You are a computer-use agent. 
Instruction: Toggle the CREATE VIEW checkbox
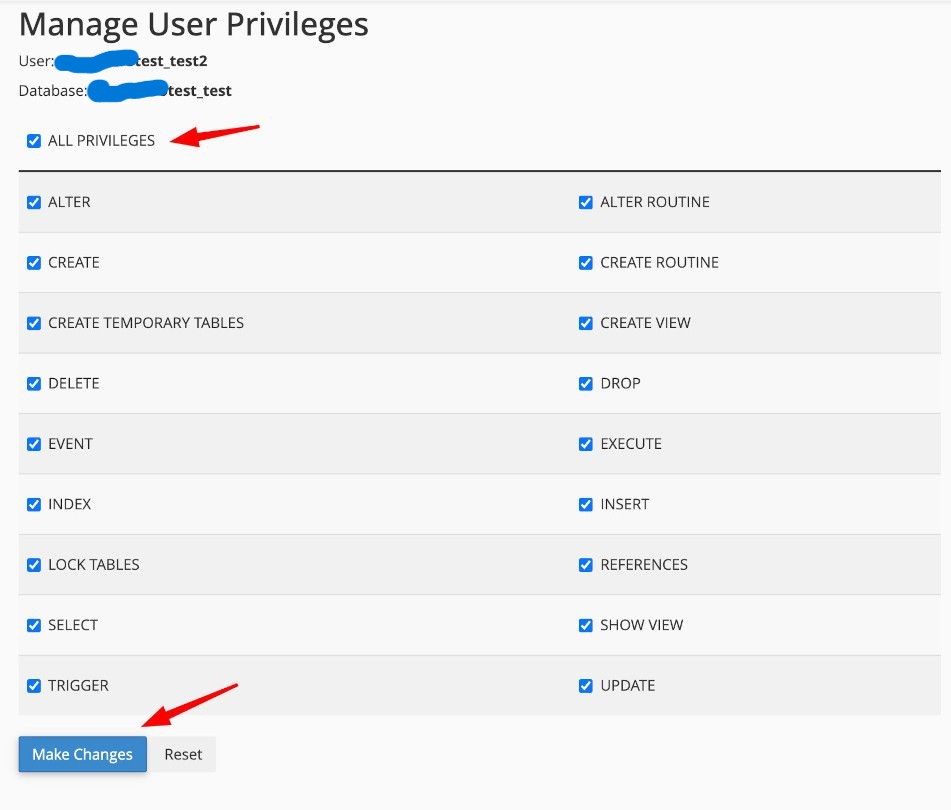click(586, 323)
